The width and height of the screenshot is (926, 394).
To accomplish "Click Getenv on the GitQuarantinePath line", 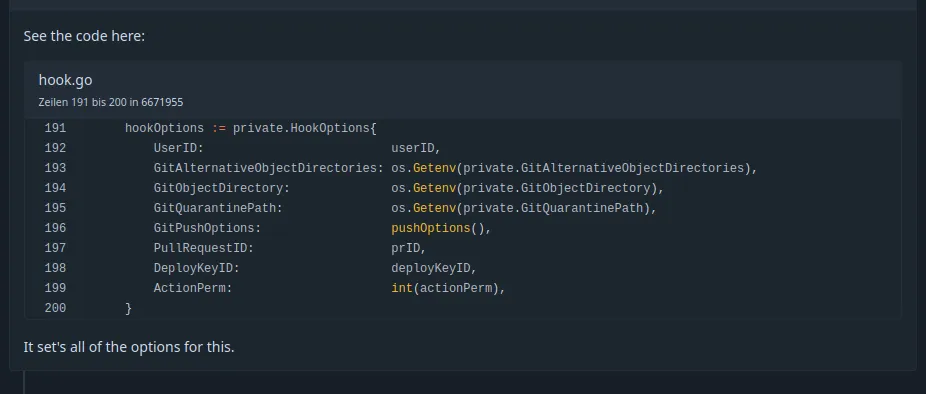I will click(434, 209).
